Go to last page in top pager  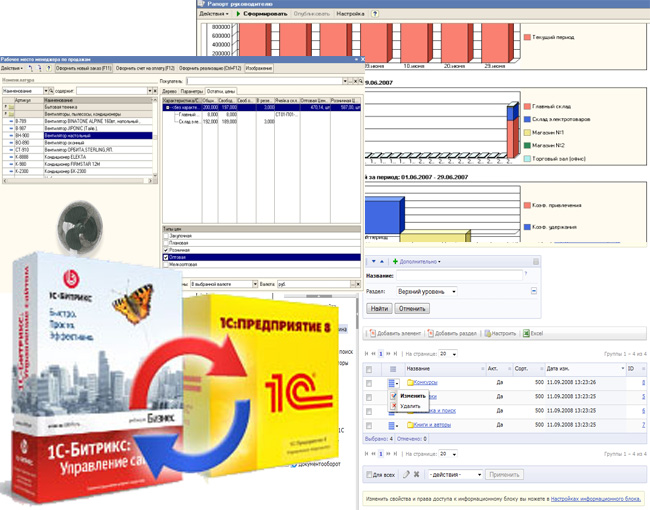pyautogui.click(x=395, y=354)
